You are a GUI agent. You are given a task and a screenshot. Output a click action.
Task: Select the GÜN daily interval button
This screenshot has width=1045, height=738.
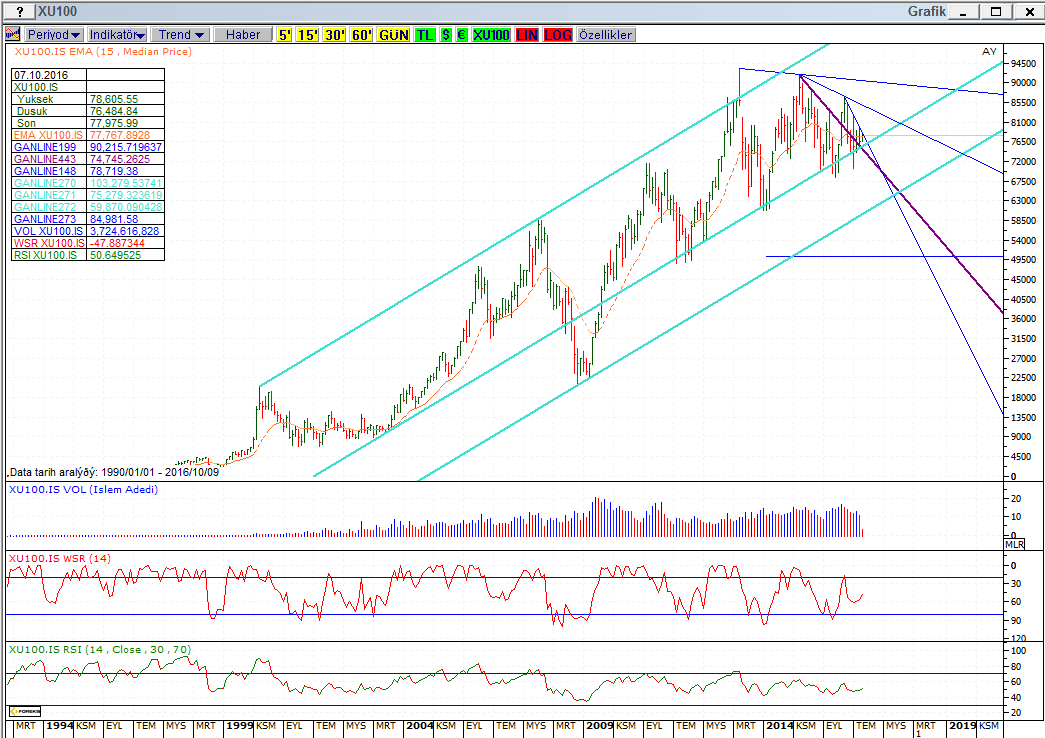pyautogui.click(x=394, y=34)
